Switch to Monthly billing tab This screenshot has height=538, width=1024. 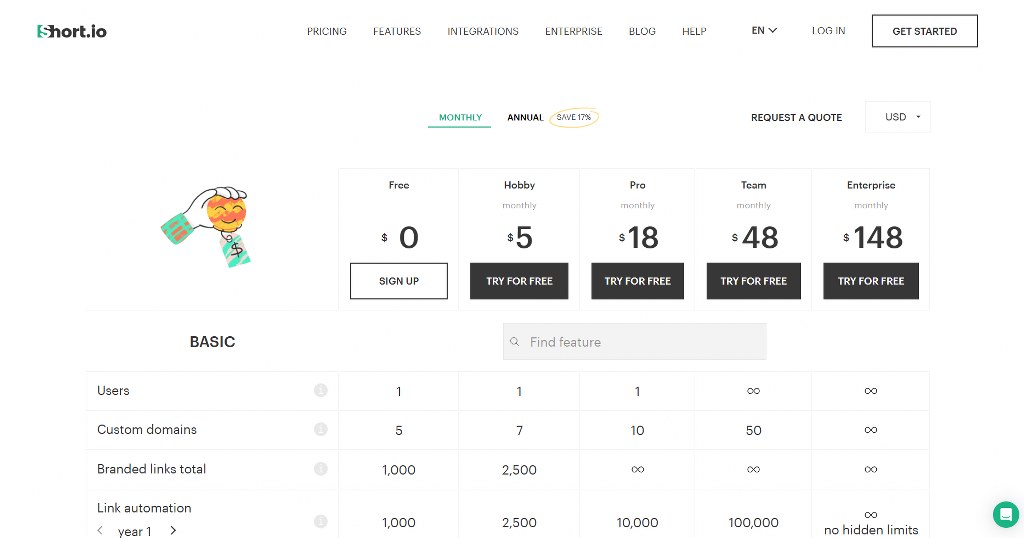coord(460,118)
